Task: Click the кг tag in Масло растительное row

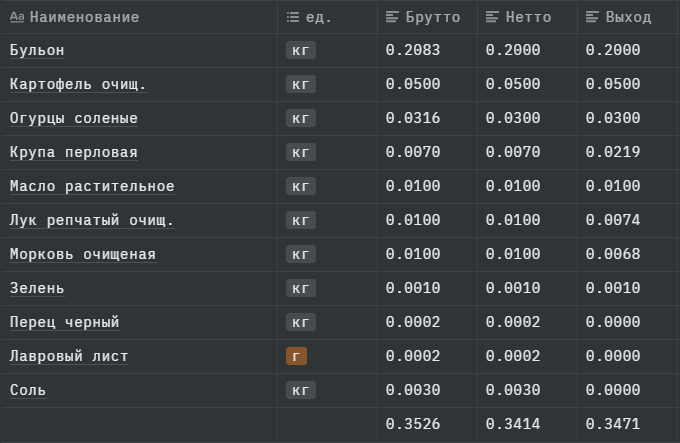Action: tap(300, 186)
